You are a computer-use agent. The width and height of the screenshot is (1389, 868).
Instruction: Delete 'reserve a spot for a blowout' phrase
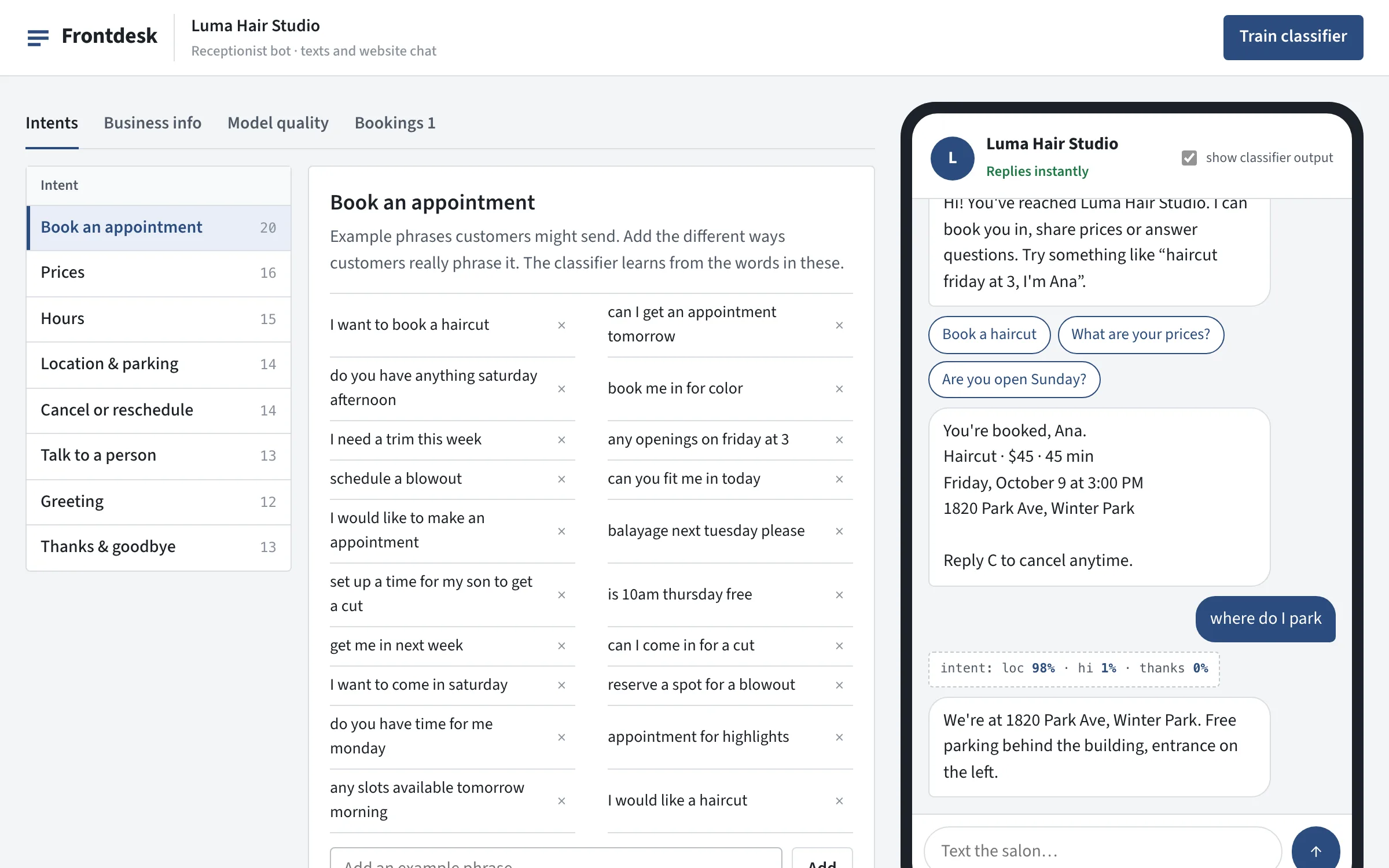click(839, 685)
